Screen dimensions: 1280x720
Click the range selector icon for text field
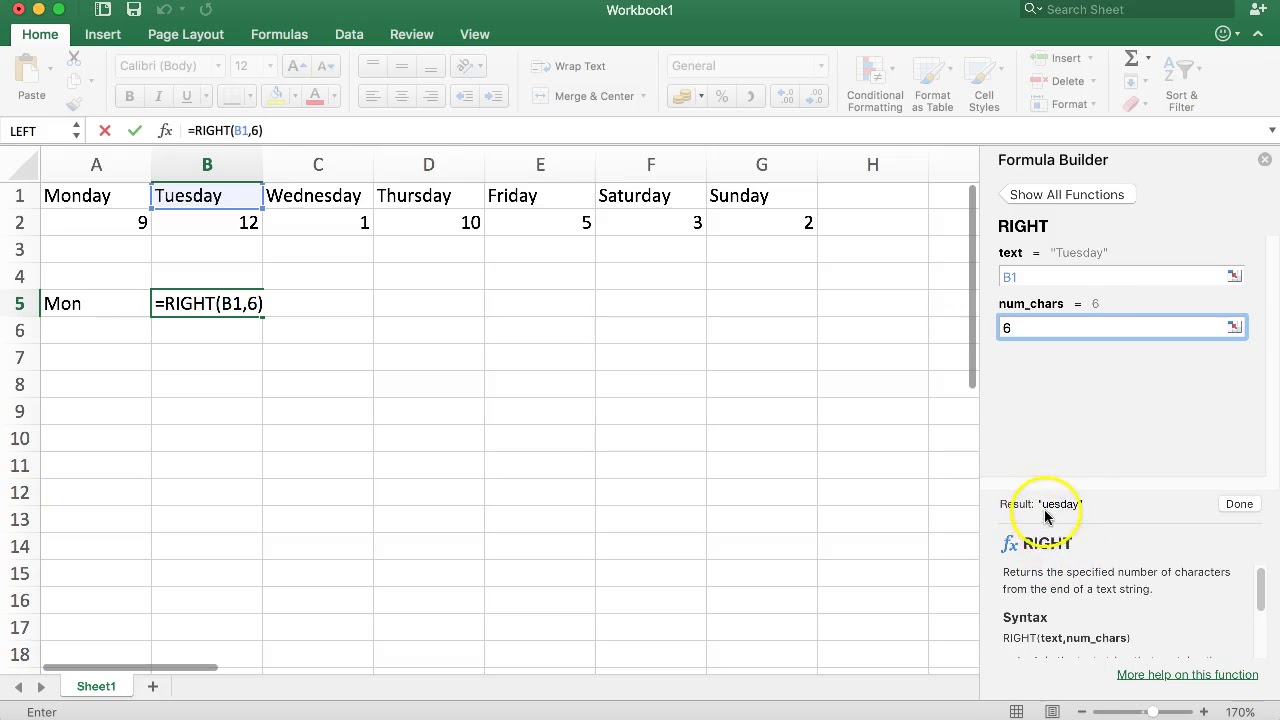(1234, 276)
